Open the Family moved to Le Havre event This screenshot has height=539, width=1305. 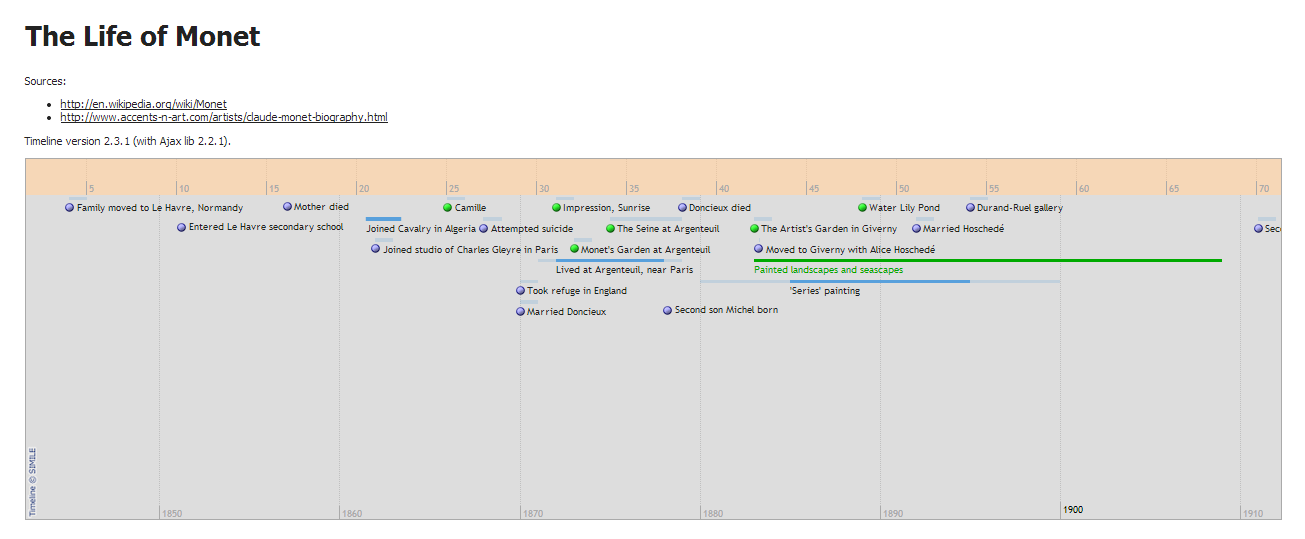(159, 208)
